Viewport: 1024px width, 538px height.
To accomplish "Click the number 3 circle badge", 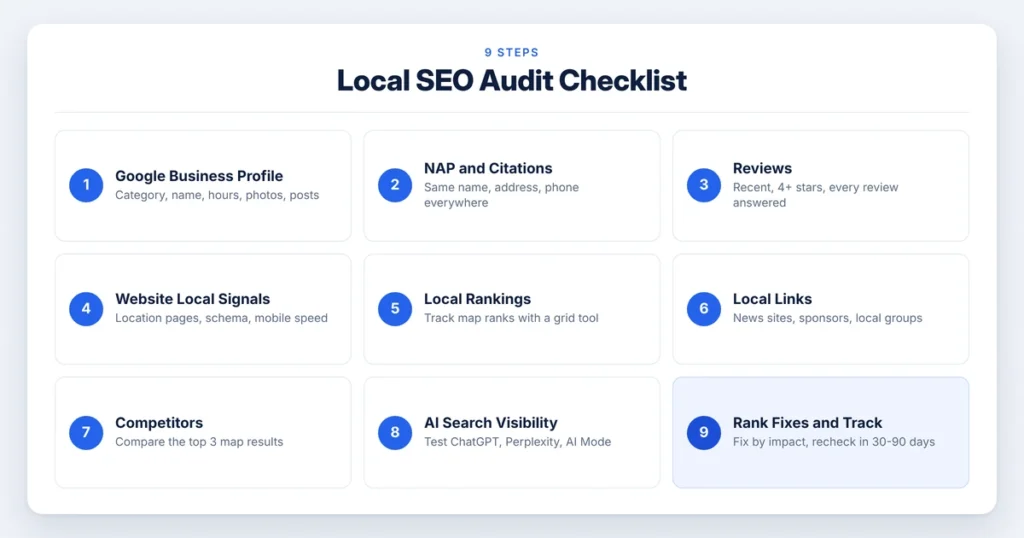I will [704, 185].
